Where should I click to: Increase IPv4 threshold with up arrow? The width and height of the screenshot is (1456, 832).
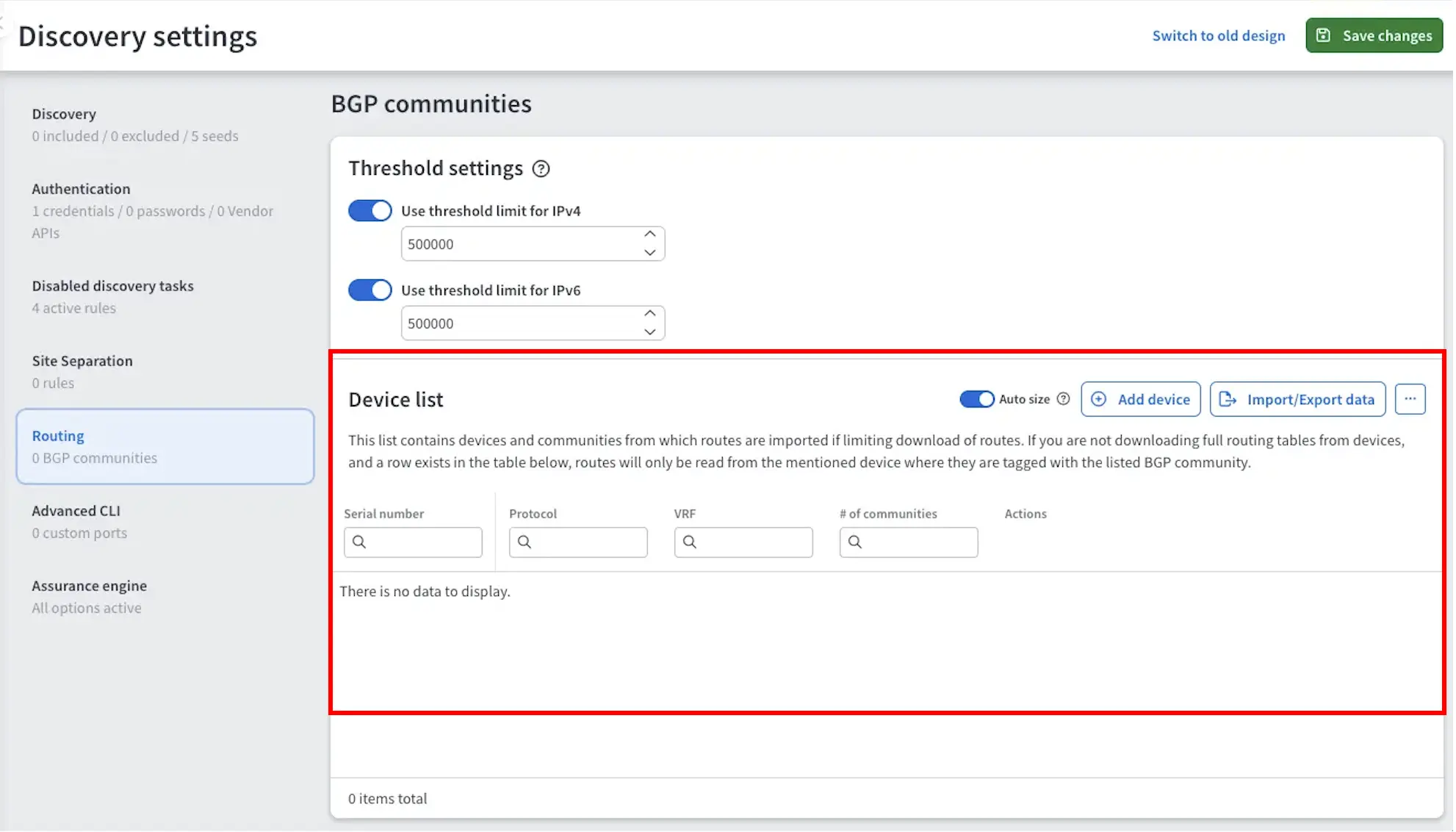tap(651, 234)
